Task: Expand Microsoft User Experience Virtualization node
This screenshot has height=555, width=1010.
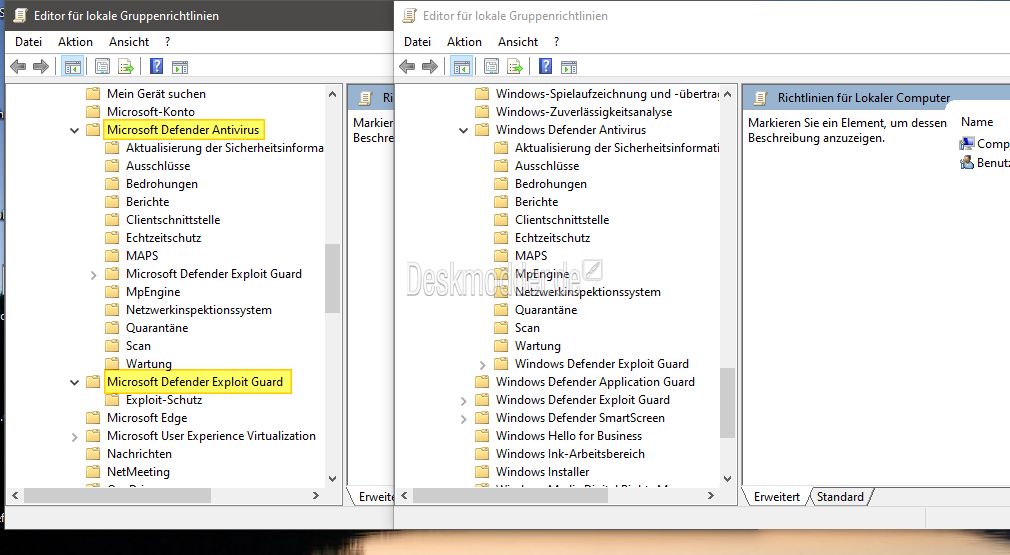Action: point(74,437)
